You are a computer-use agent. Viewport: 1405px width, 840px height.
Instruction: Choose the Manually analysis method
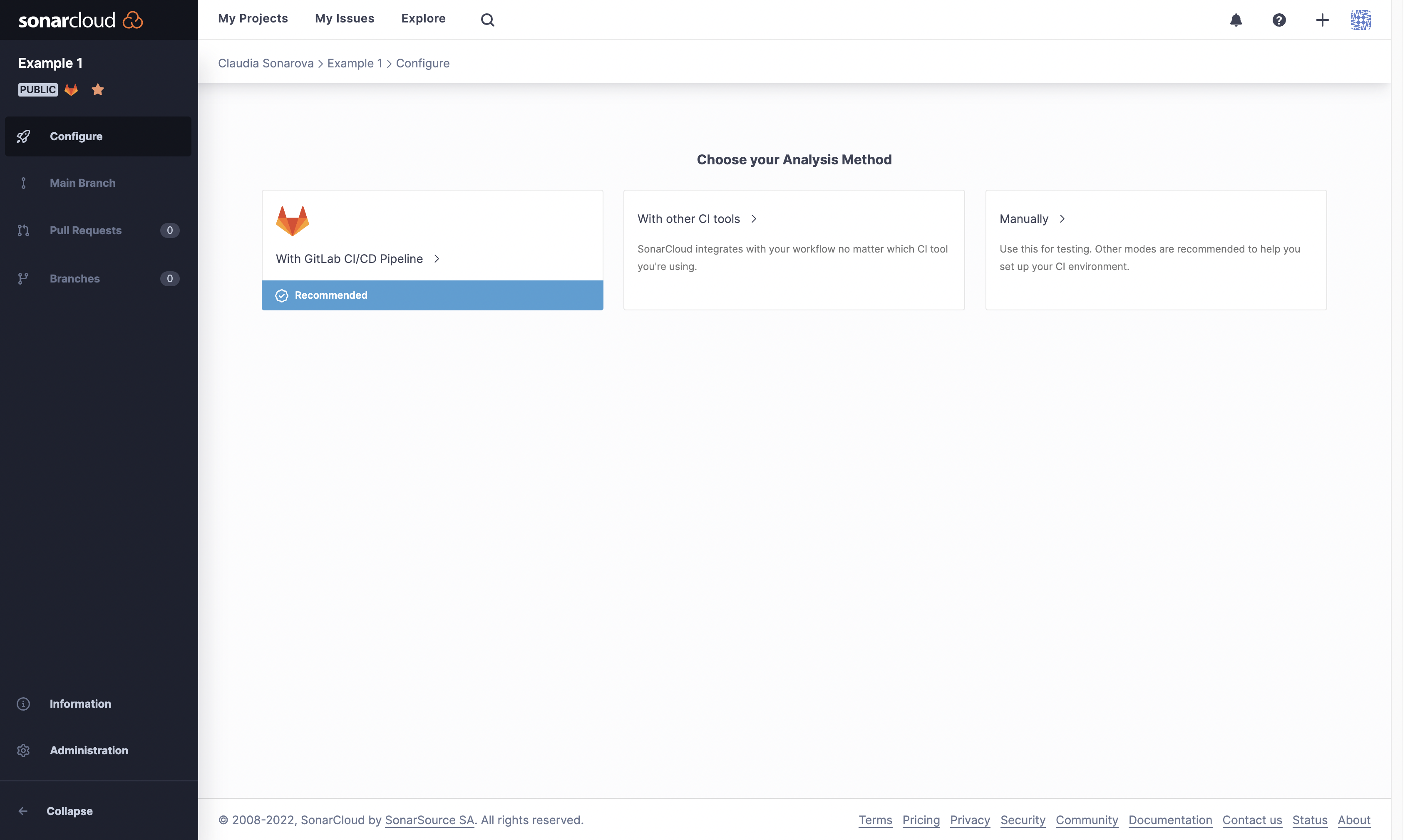click(x=1024, y=219)
